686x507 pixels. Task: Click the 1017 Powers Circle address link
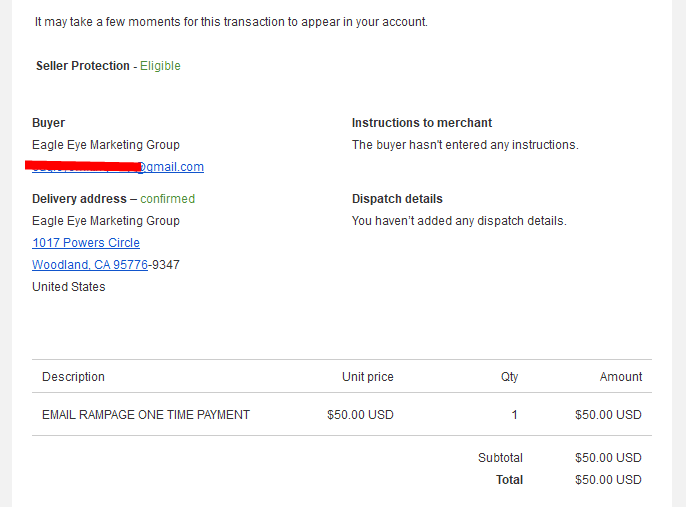(86, 243)
